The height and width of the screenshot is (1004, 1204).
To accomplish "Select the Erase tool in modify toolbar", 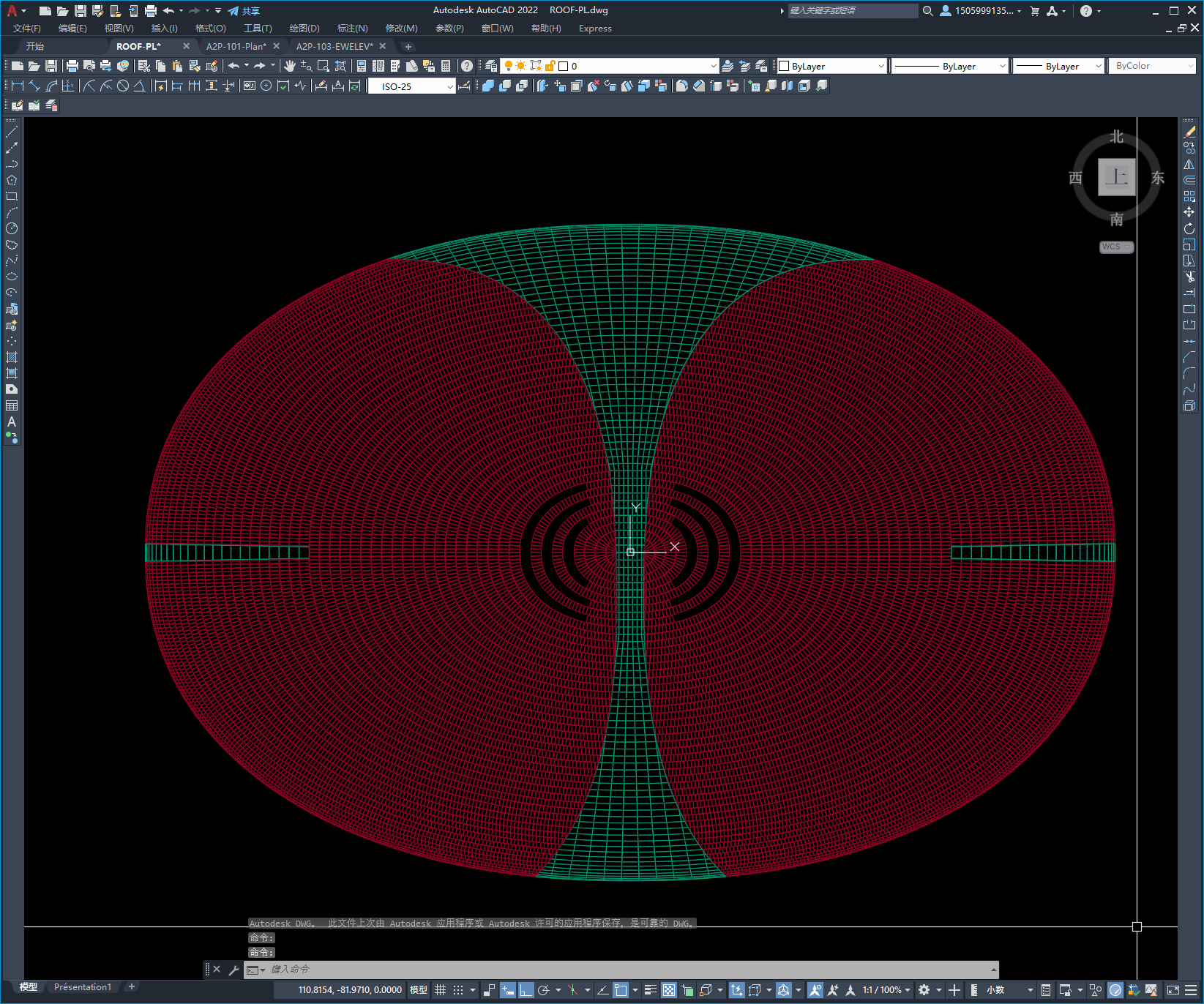I will pos(1189,132).
